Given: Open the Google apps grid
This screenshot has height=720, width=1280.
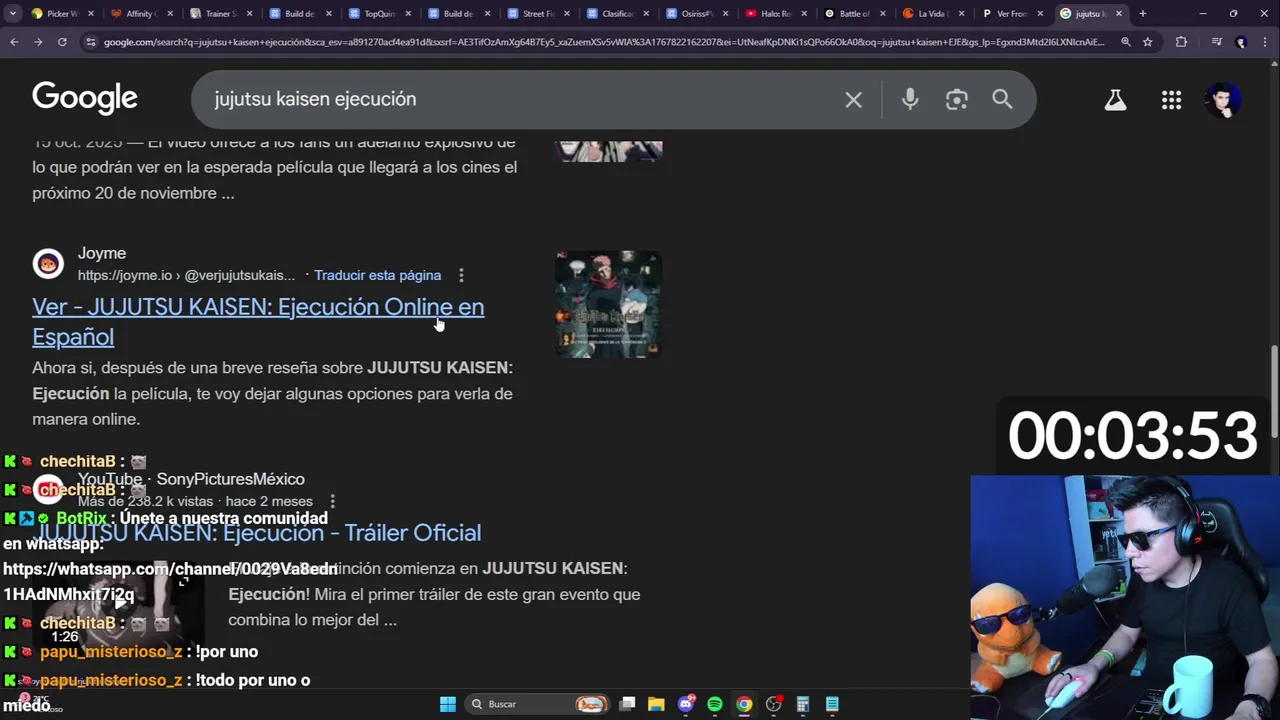Looking at the screenshot, I should (x=1171, y=99).
